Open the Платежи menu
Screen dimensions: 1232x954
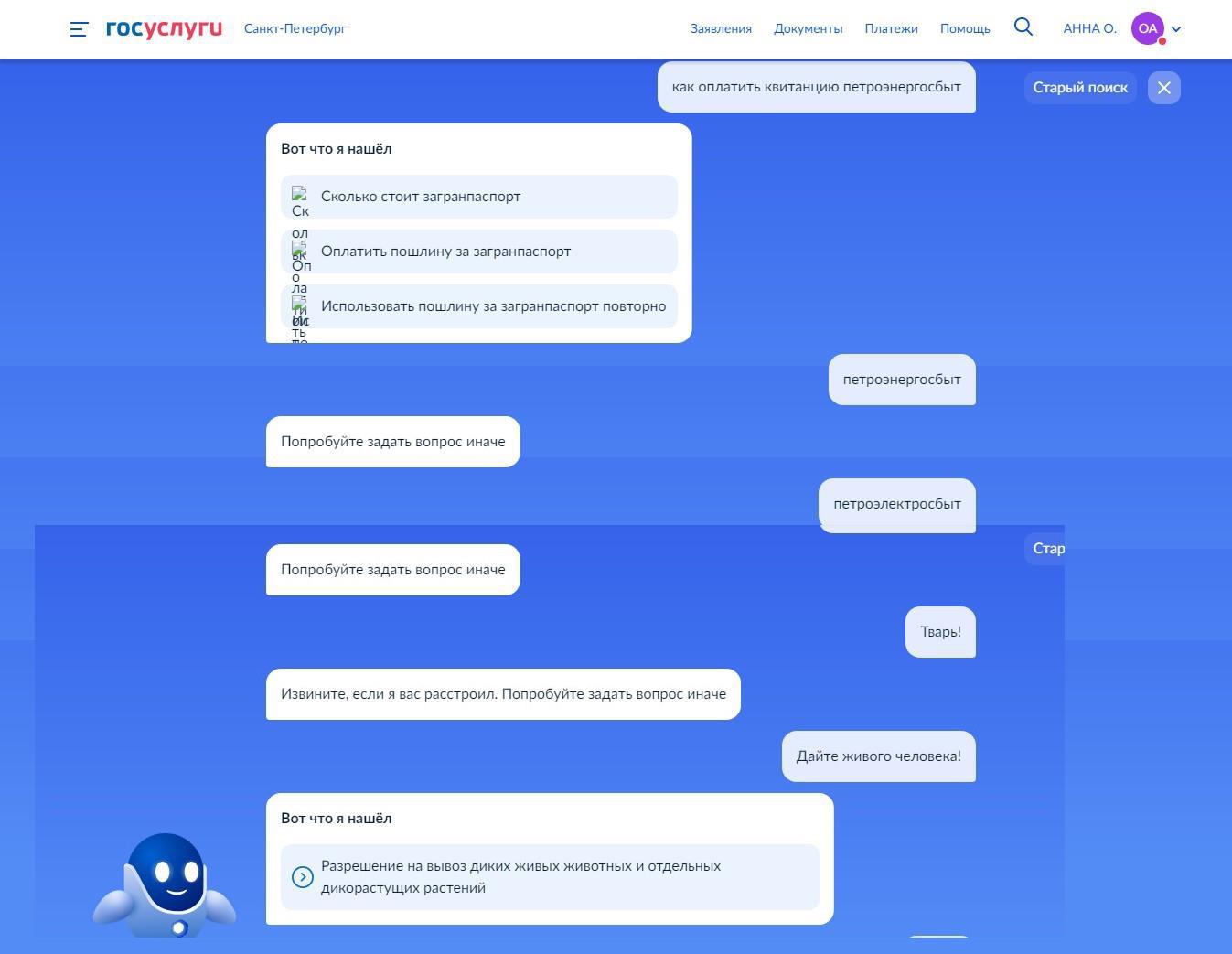pos(891,28)
